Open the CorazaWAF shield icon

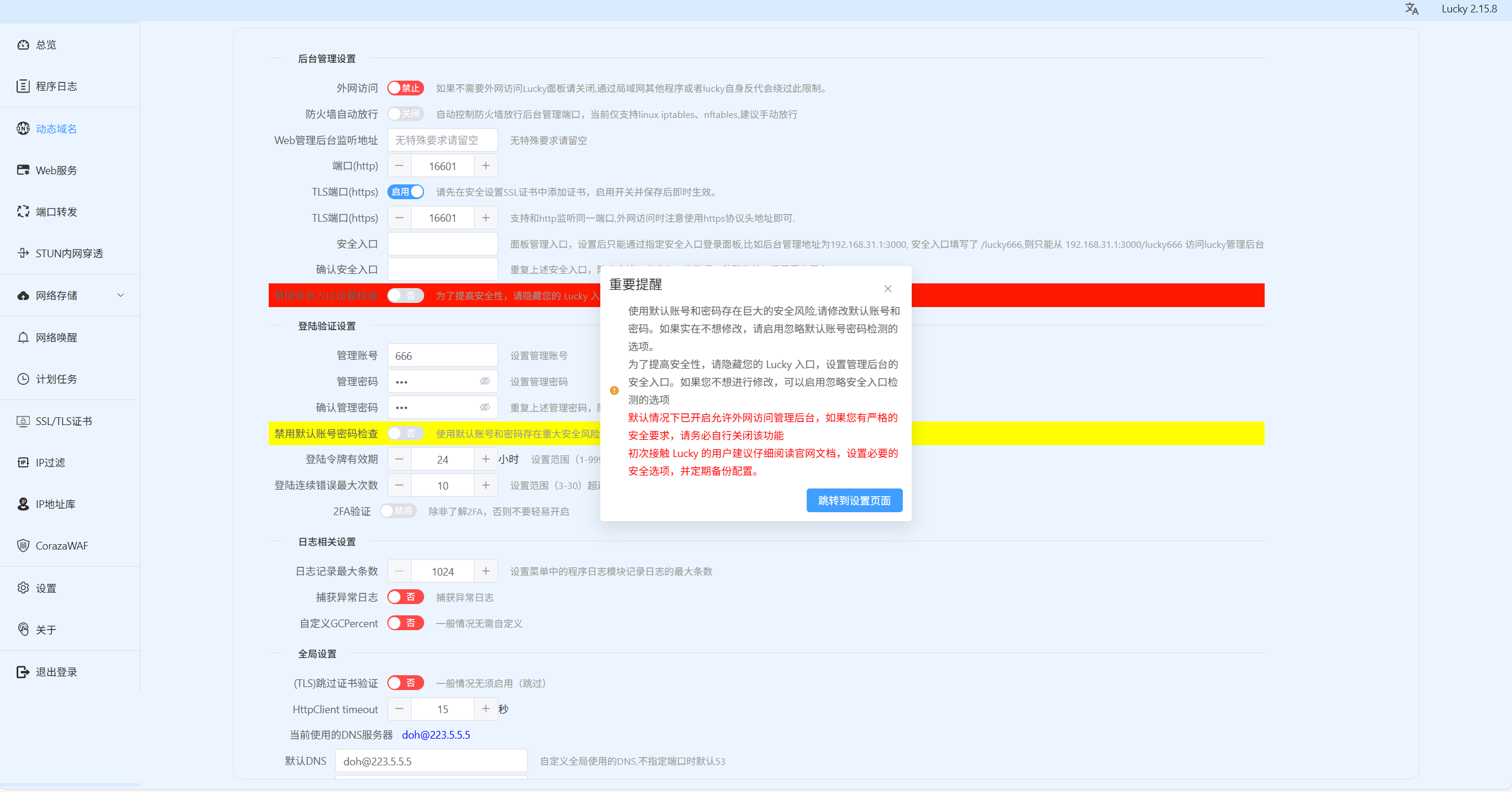click(23, 545)
